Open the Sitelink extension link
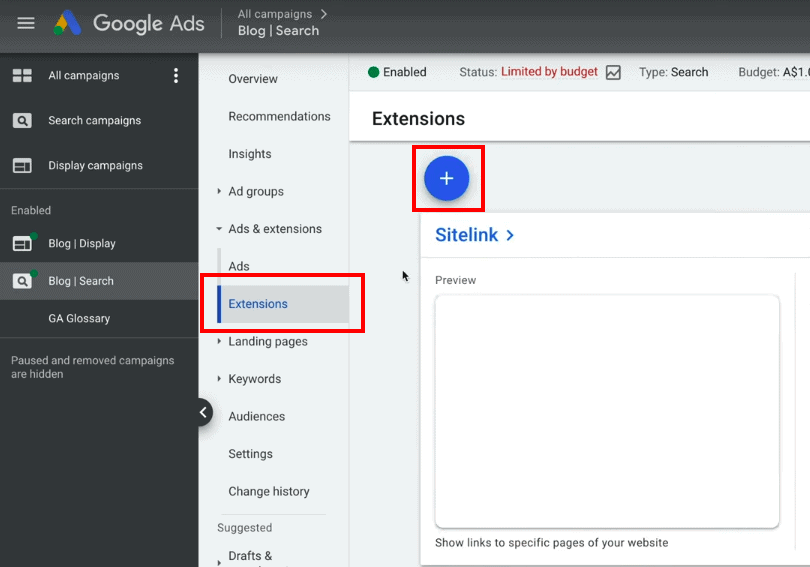The height and width of the screenshot is (567, 810). point(466,235)
